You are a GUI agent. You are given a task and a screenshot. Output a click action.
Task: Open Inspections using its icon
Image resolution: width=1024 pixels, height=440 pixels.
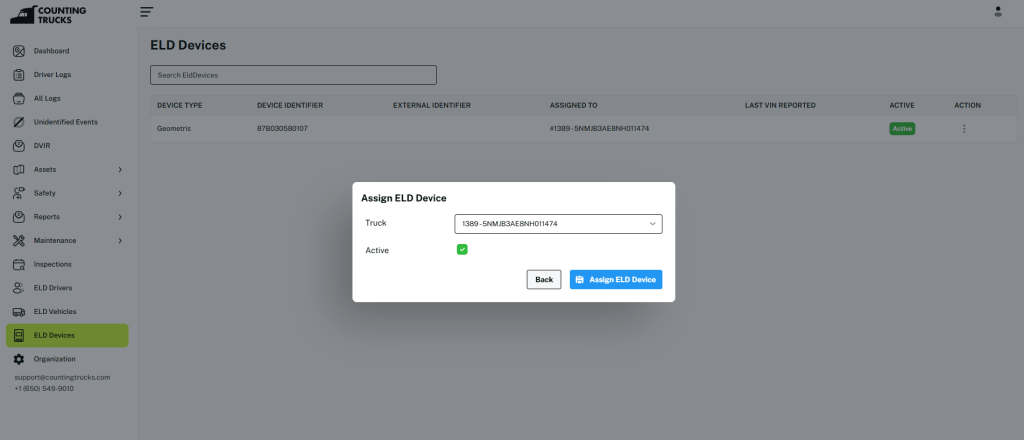pyautogui.click(x=18, y=264)
